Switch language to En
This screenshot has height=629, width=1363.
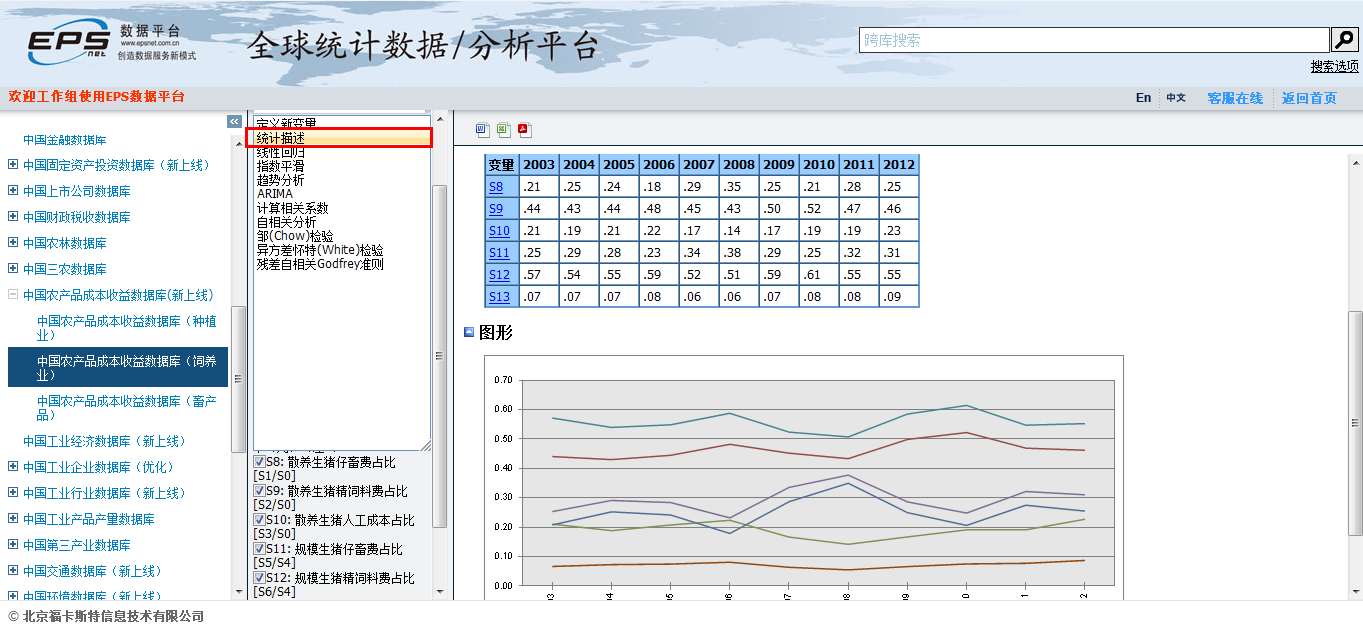coord(1143,98)
